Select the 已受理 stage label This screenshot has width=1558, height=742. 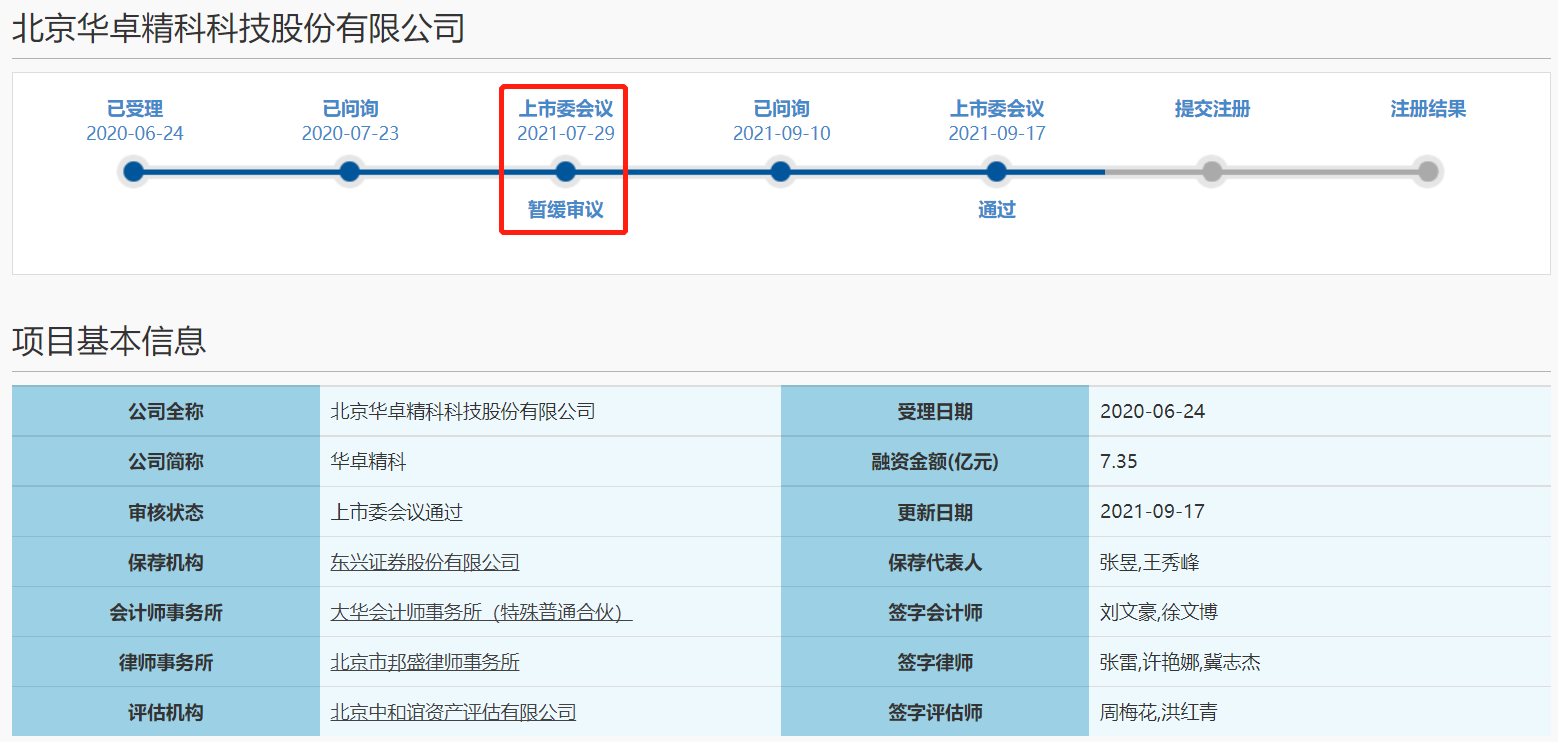[135, 109]
